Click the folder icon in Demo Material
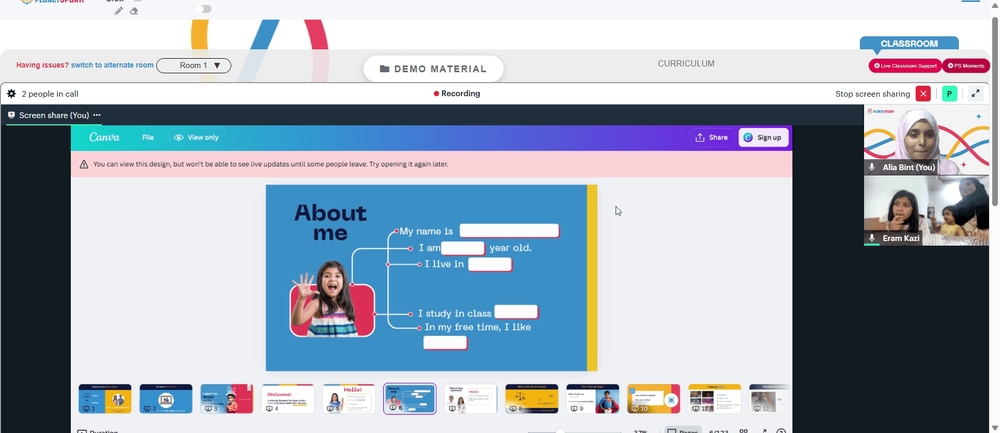The image size is (1000, 433). coord(385,69)
